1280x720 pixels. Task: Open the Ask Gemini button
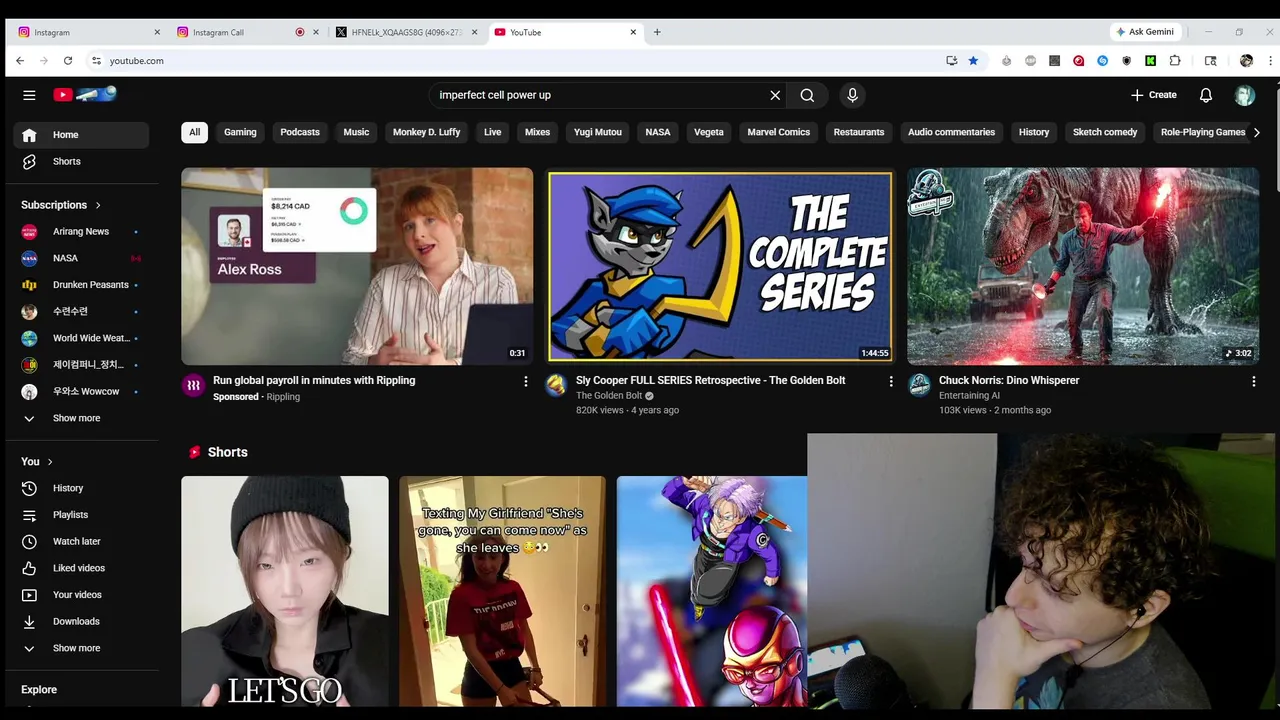coord(1145,32)
